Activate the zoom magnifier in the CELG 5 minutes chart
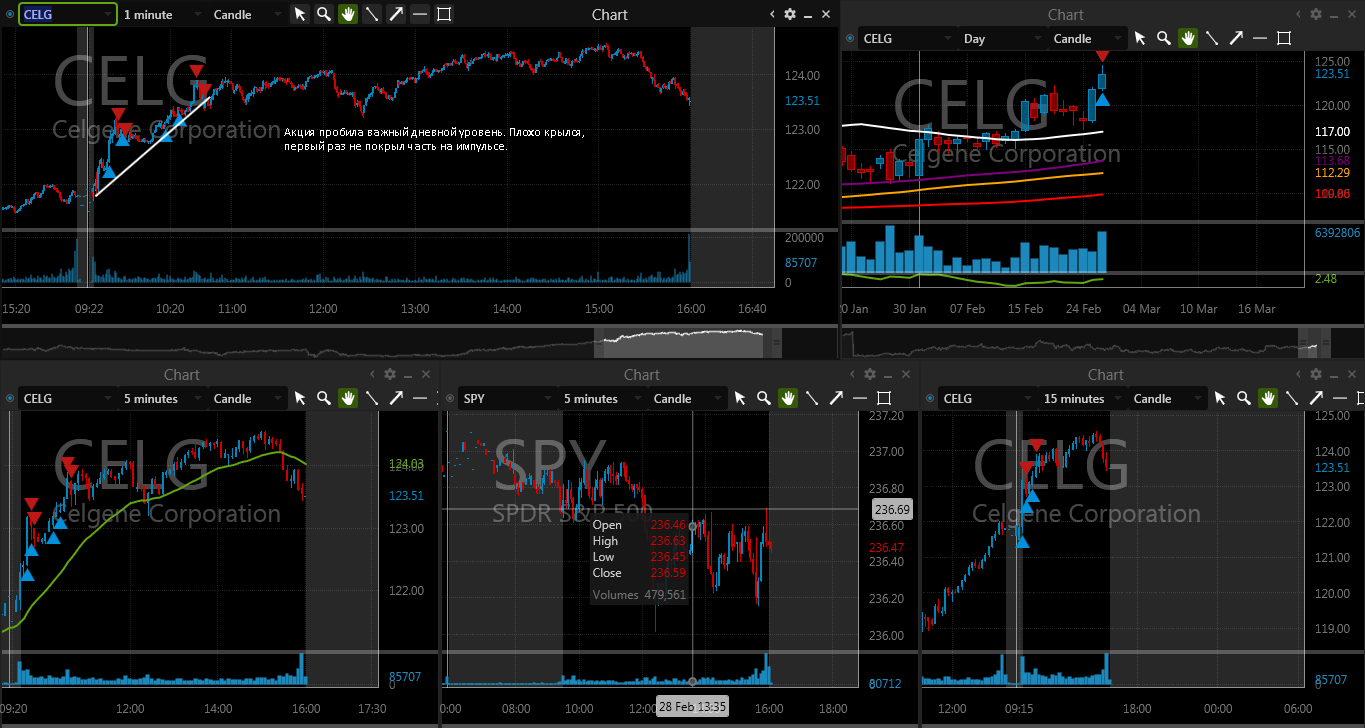The width and height of the screenshot is (1365, 728). pyautogui.click(x=324, y=398)
